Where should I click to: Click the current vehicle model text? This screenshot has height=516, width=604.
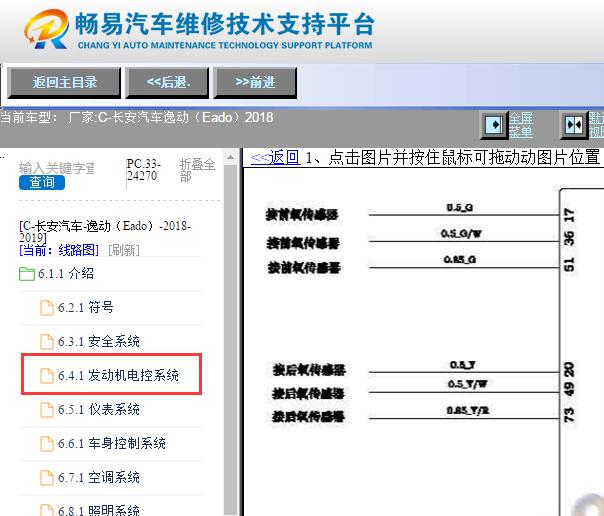point(137,117)
